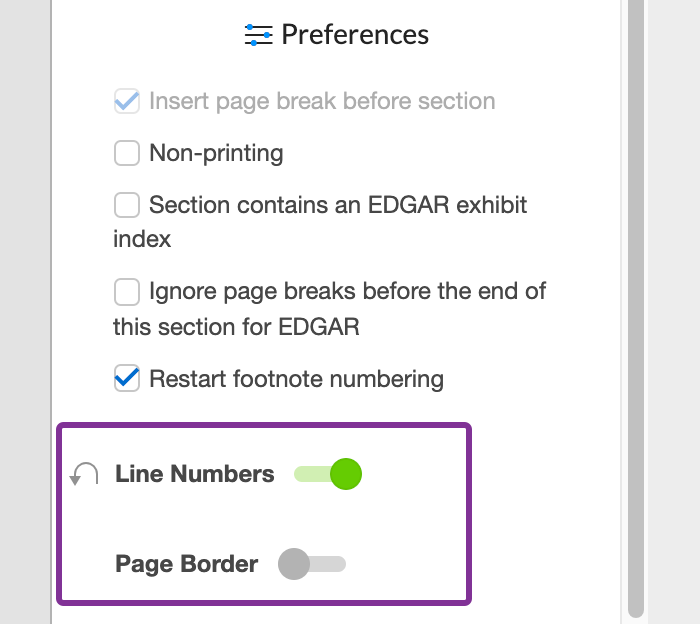
Task: Turn off the Line Numbers switch
Action: [x=327, y=474]
